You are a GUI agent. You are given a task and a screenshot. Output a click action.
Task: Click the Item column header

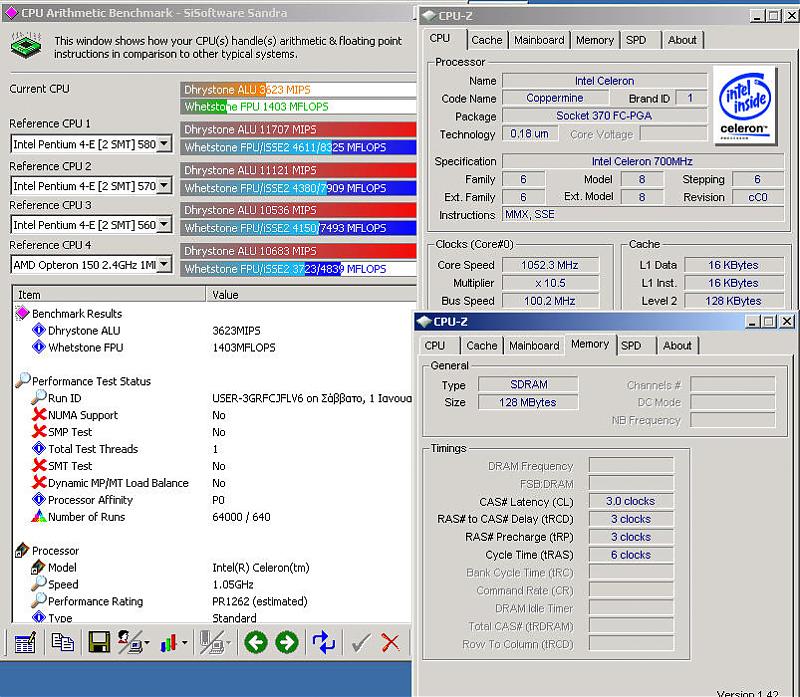[x=109, y=294]
